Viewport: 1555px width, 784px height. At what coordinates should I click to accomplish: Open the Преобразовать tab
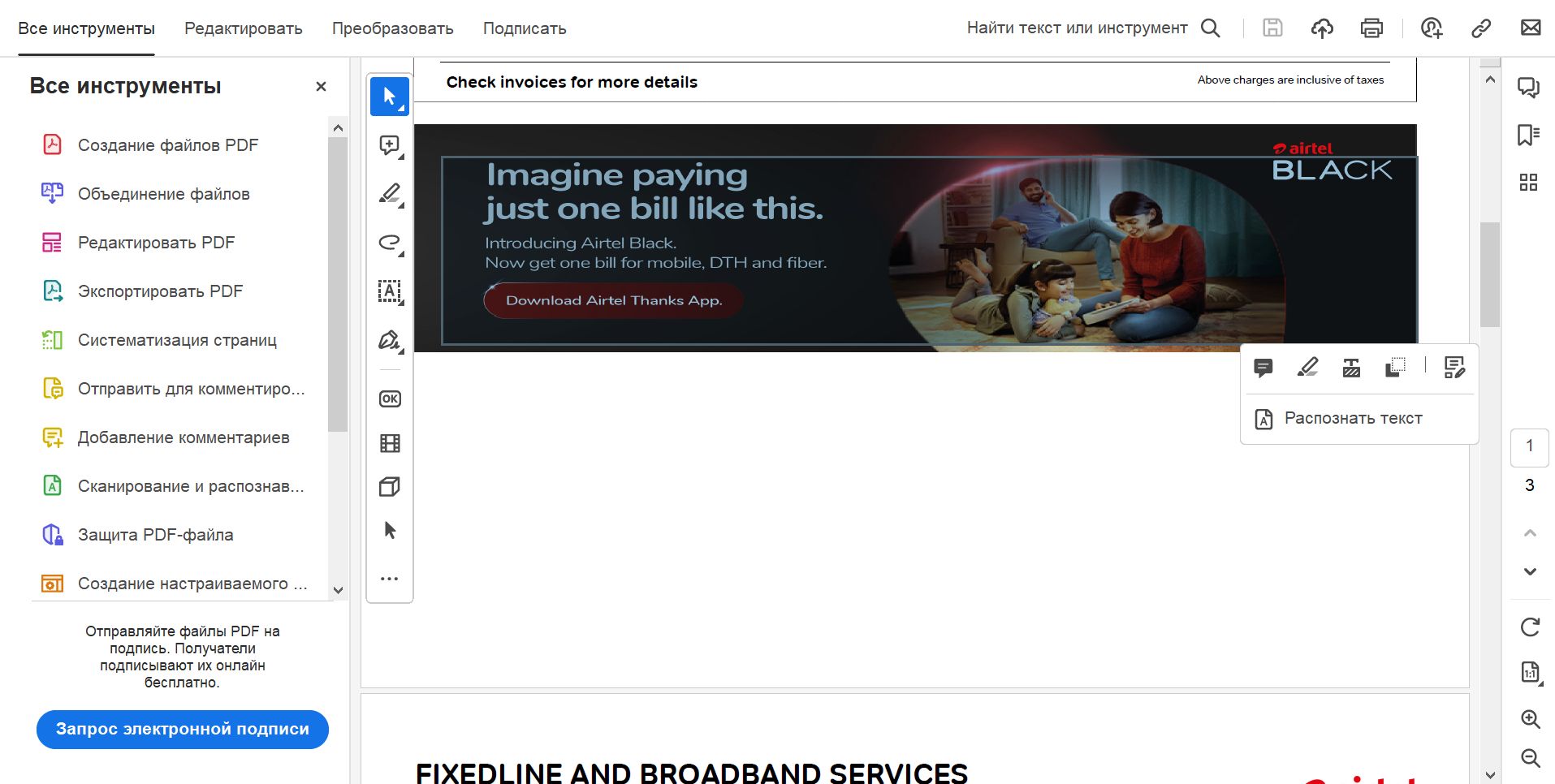[x=393, y=28]
